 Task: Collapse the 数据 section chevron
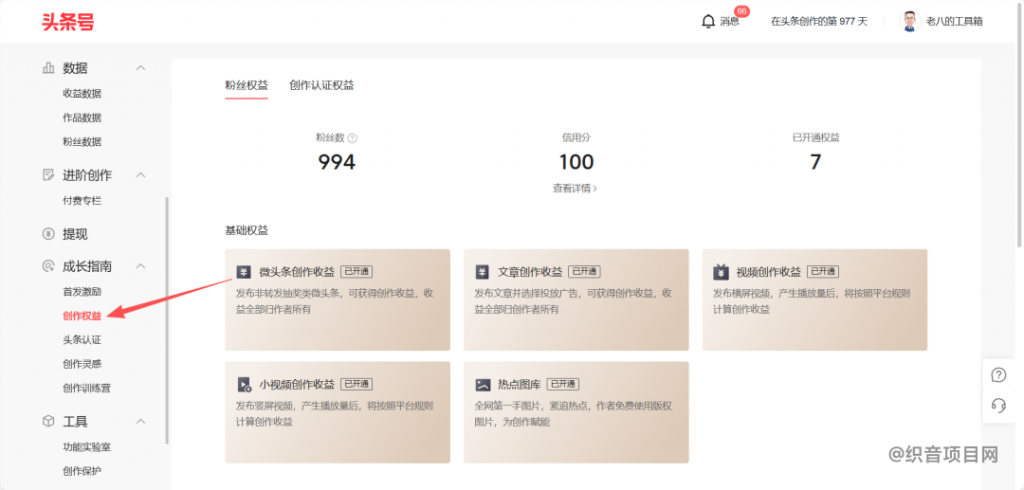coord(140,68)
